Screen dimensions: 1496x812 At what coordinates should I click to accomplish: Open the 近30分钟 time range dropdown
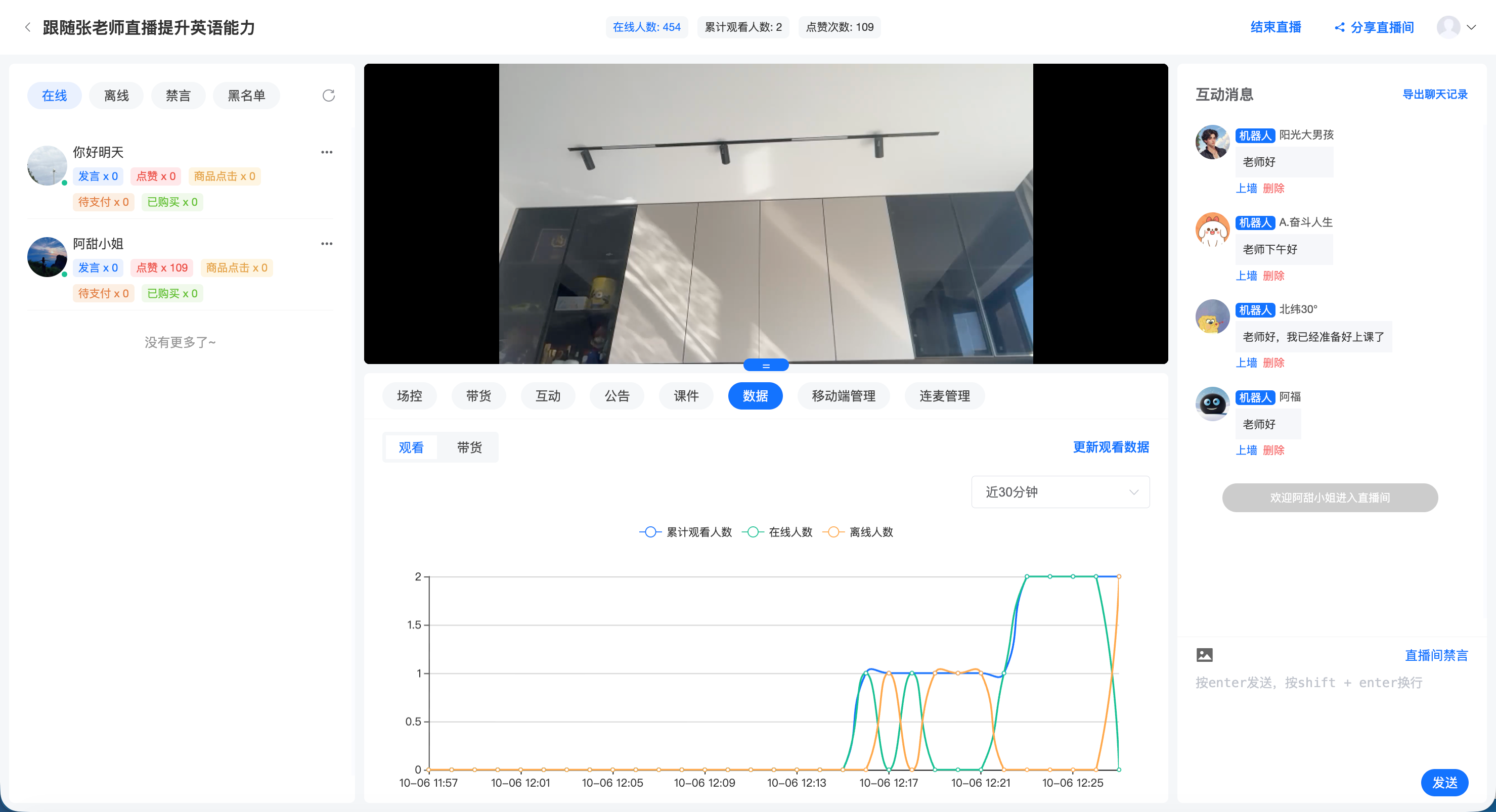click(x=1061, y=492)
